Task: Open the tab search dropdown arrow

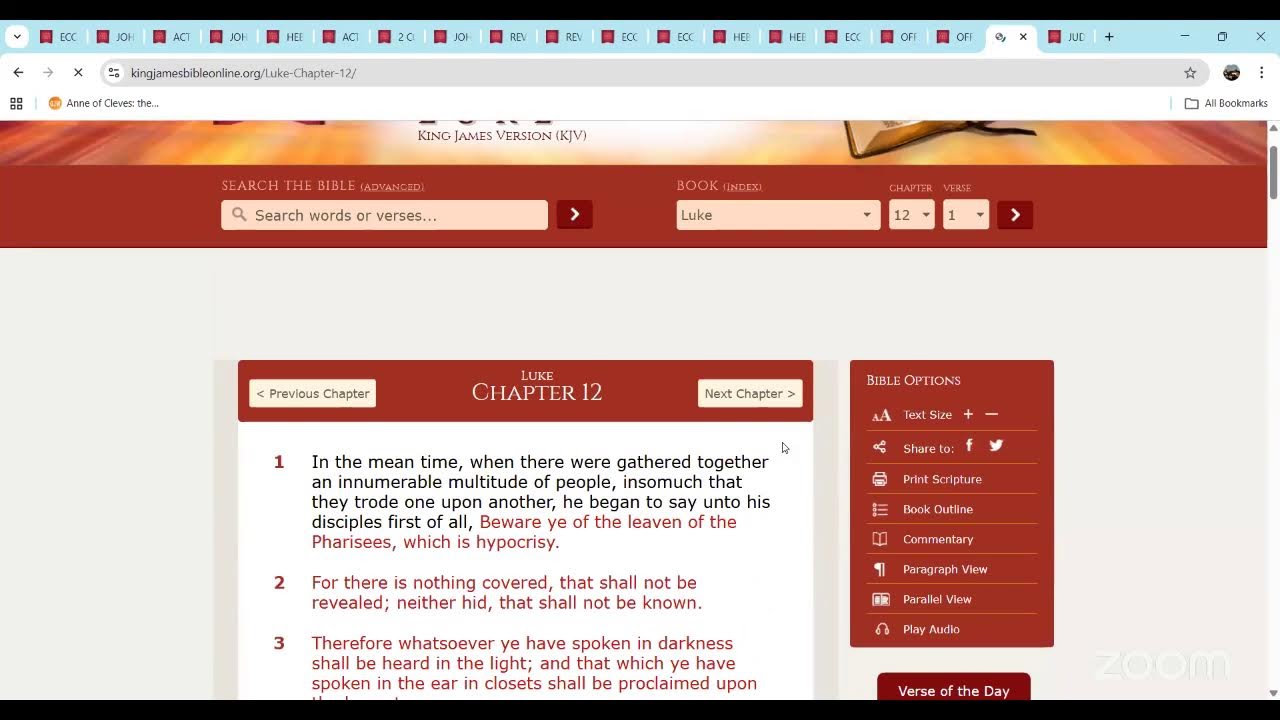Action: coord(17,37)
